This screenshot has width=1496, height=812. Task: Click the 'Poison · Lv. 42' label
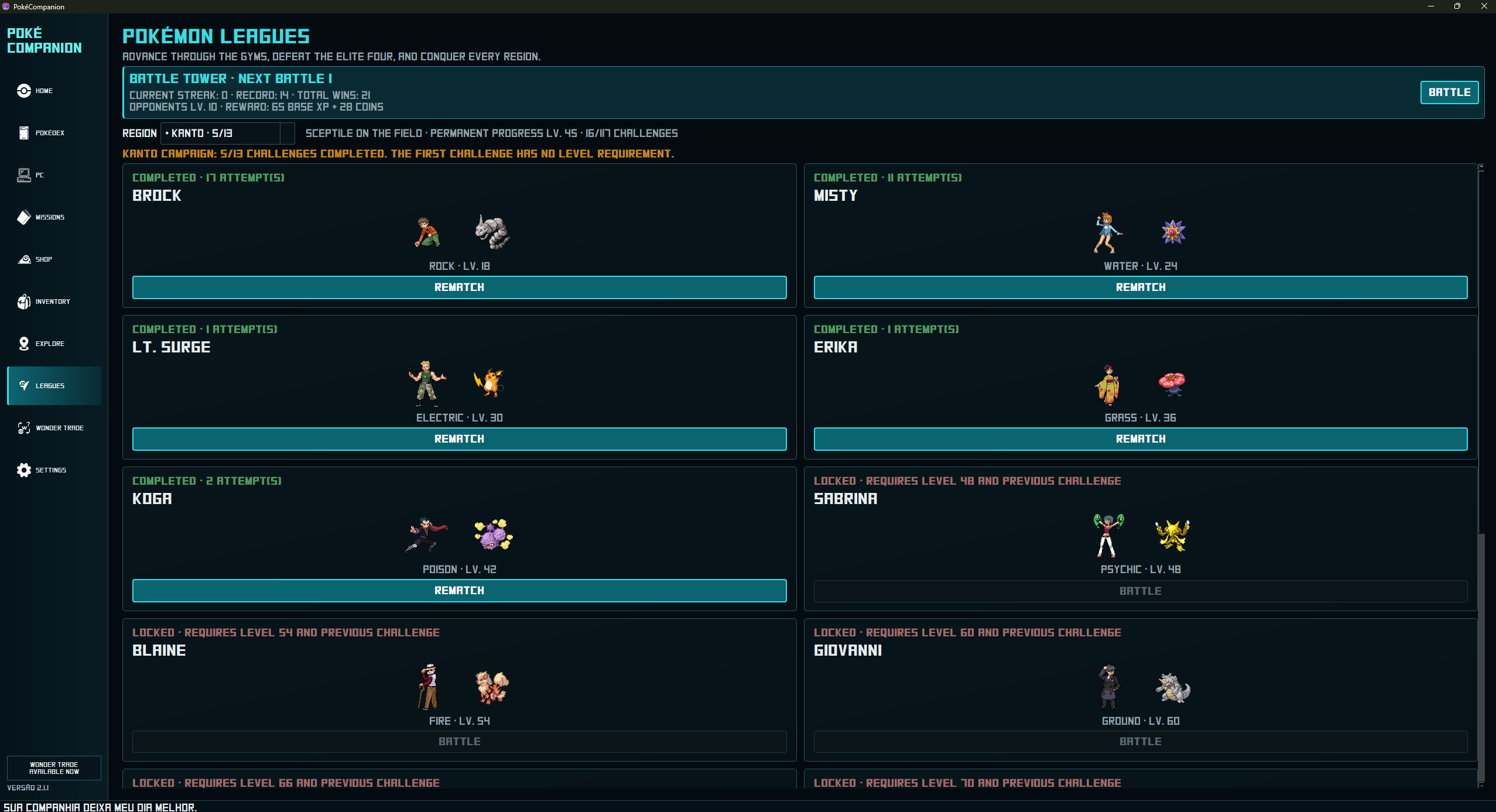click(x=460, y=570)
